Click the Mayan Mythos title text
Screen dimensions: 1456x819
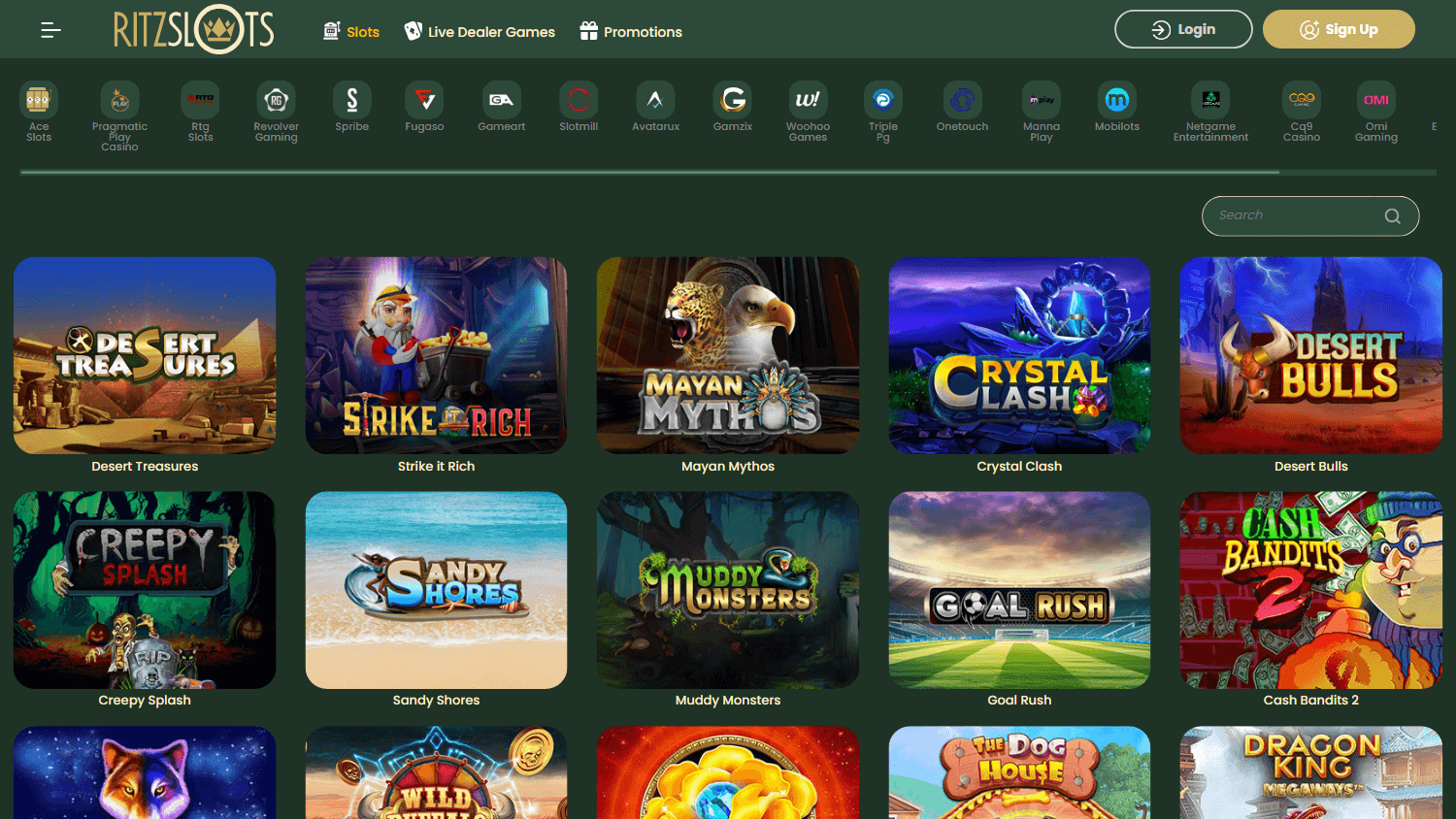click(x=728, y=467)
